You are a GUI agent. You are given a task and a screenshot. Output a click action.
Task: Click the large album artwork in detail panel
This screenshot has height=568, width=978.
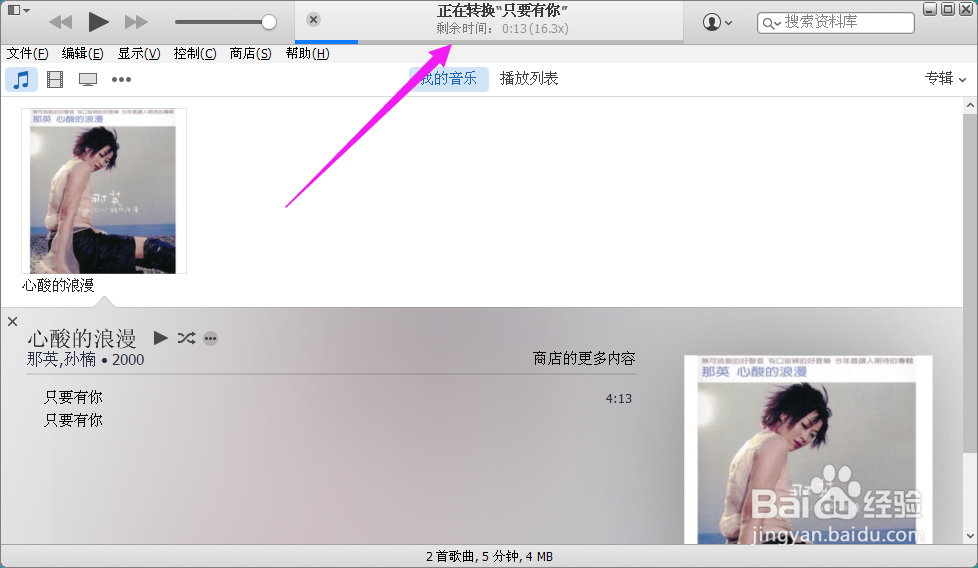point(808,450)
